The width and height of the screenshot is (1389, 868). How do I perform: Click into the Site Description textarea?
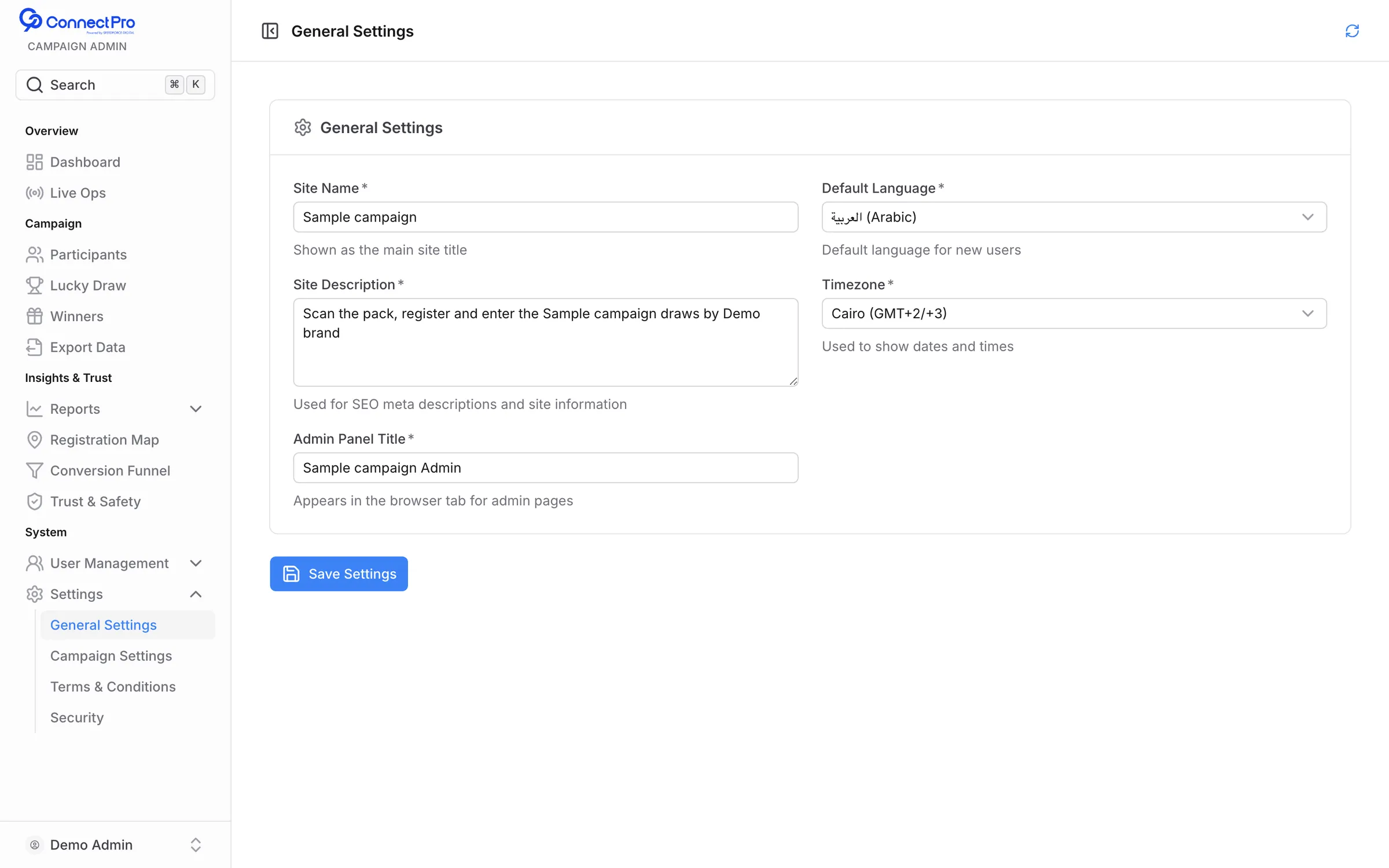coord(546,343)
